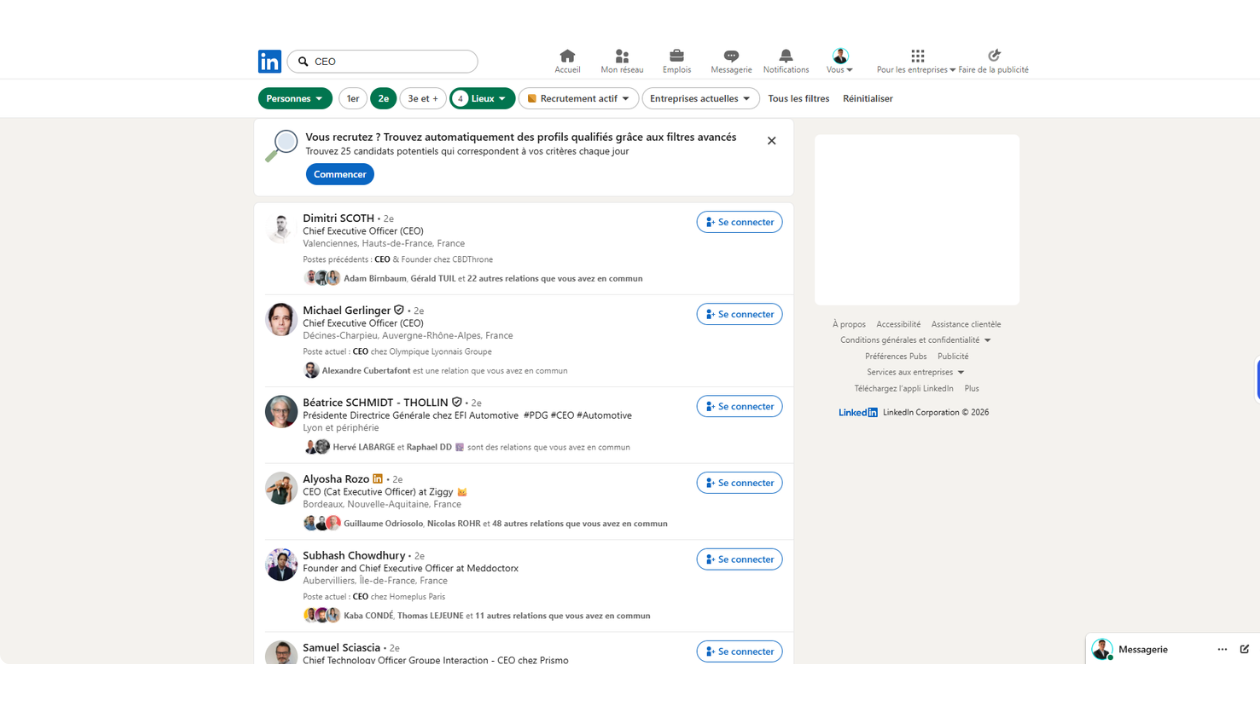Click the search magnifier icon
The height and width of the screenshot is (708, 1260).
click(x=303, y=61)
